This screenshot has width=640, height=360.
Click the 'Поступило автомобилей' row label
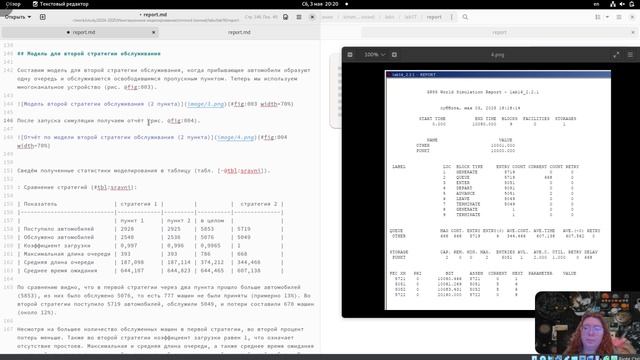[59, 229]
